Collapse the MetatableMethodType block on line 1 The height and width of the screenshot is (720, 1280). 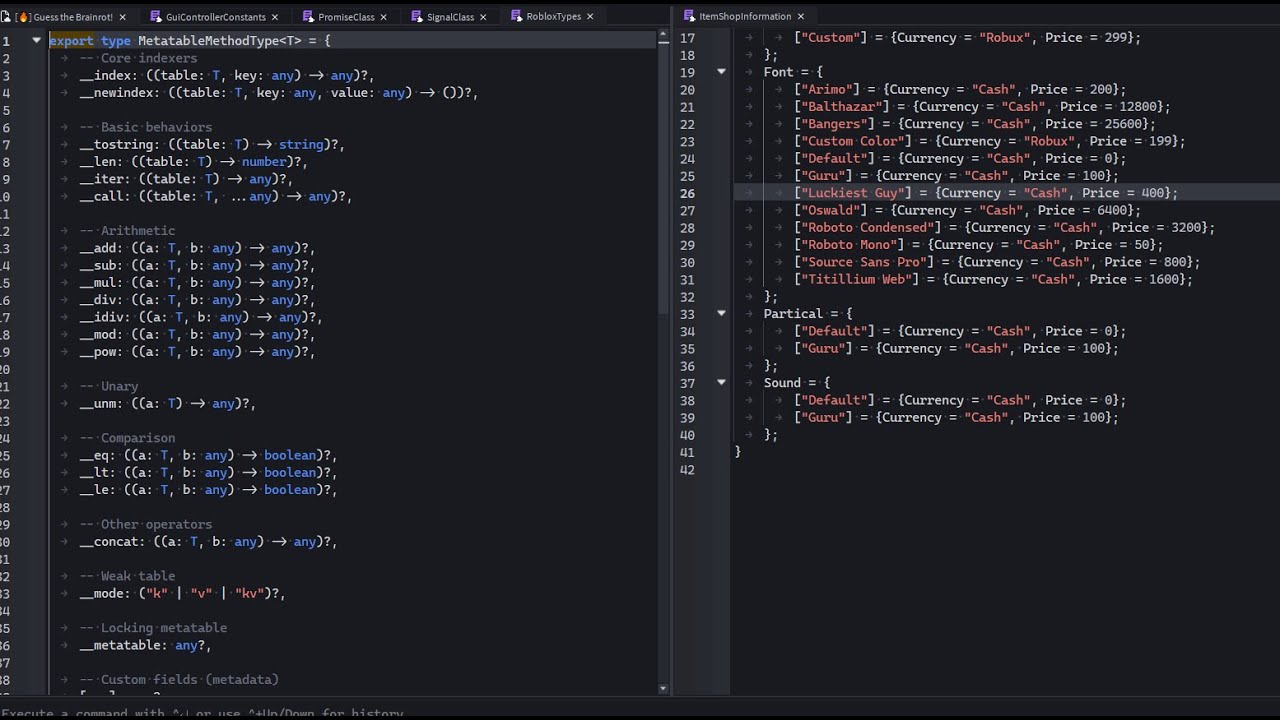[x=37, y=41]
